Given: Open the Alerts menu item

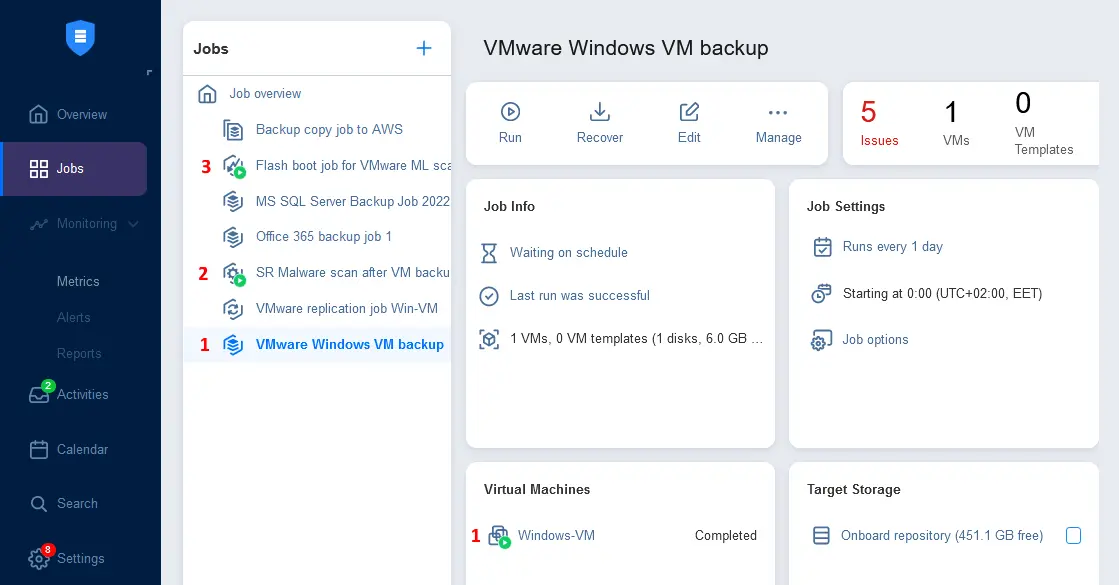Looking at the screenshot, I should 74,317.
